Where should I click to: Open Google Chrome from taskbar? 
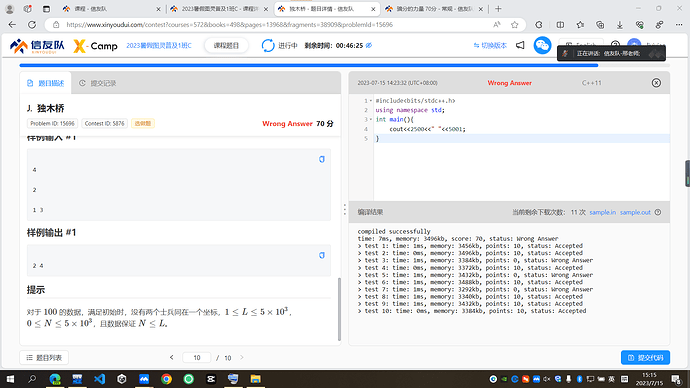point(166,379)
